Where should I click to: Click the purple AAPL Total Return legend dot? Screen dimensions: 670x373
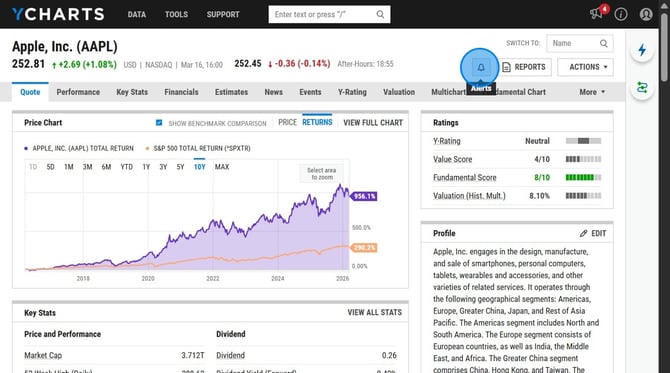[x=26, y=148]
